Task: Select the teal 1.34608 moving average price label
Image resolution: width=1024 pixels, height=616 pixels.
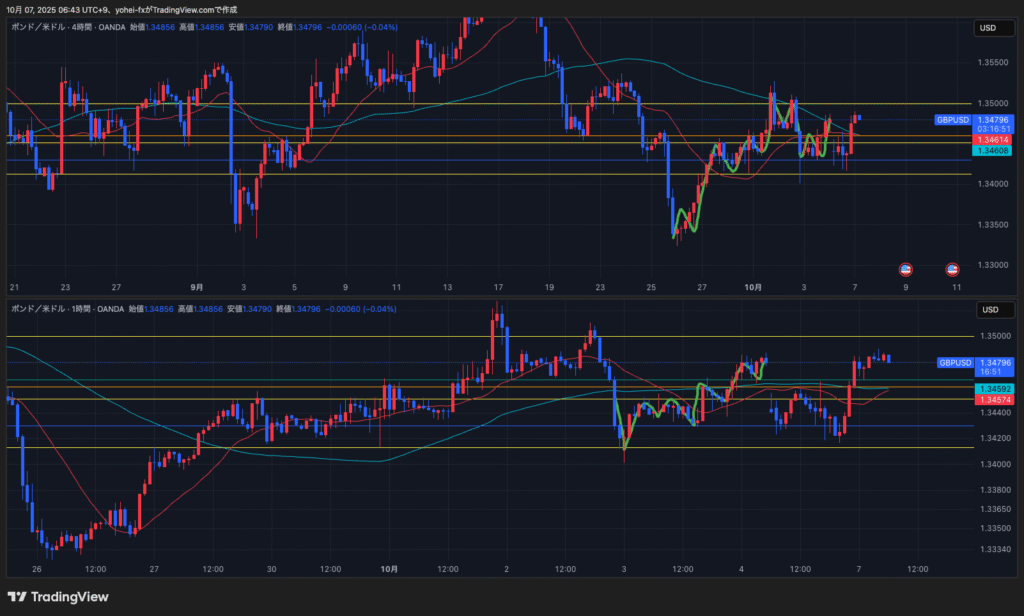Action: click(994, 150)
